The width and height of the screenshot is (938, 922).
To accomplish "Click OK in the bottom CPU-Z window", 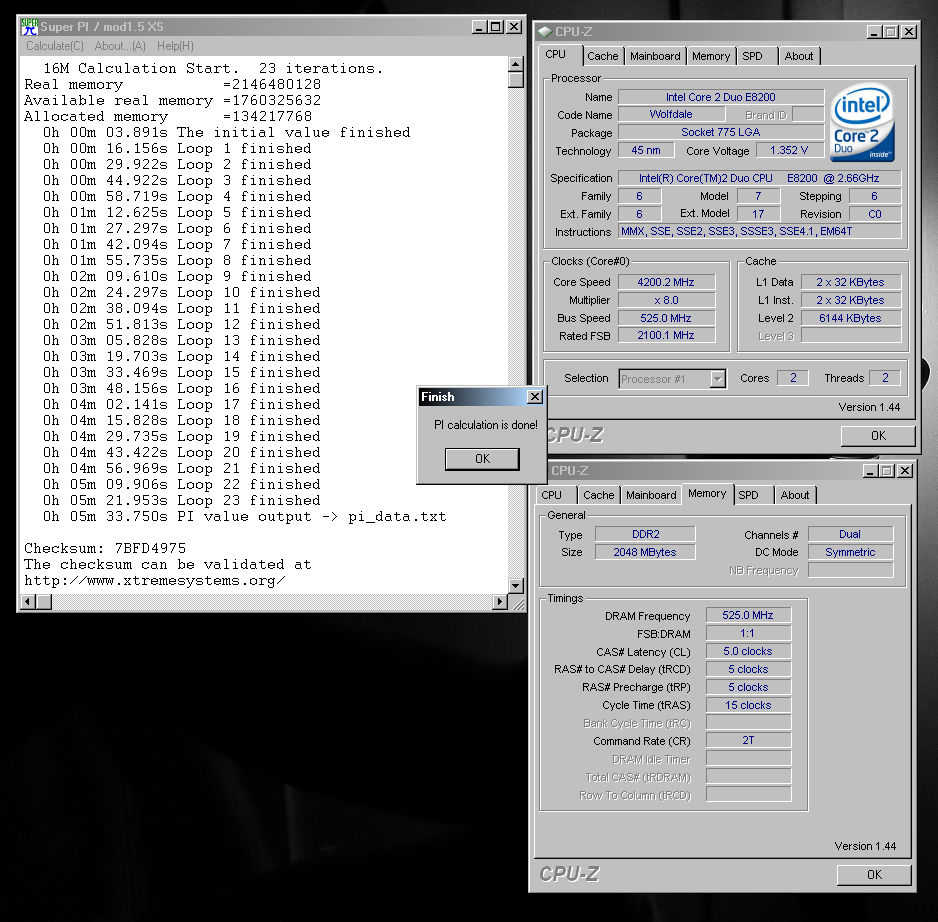I will click(x=874, y=875).
